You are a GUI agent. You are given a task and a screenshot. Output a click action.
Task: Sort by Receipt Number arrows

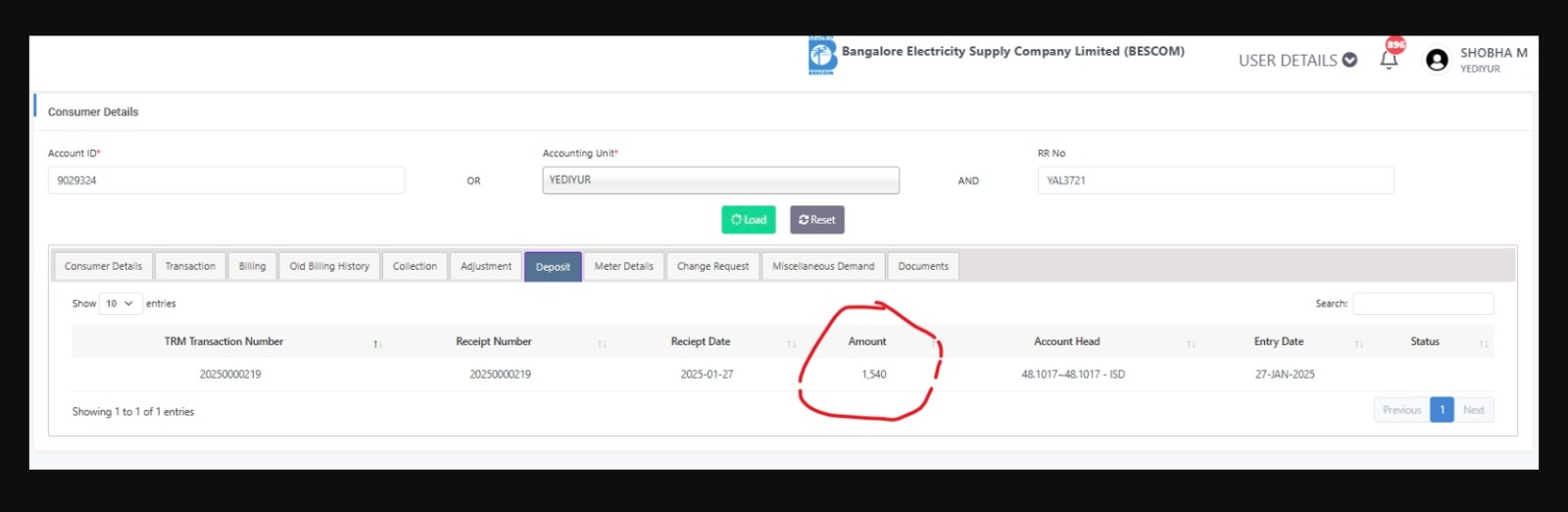pyautogui.click(x=603, y=343)
